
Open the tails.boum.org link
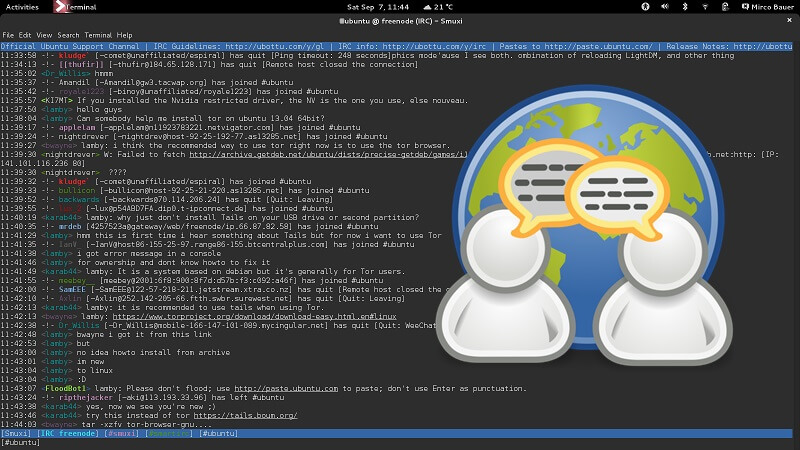click(x=245, y=416)
